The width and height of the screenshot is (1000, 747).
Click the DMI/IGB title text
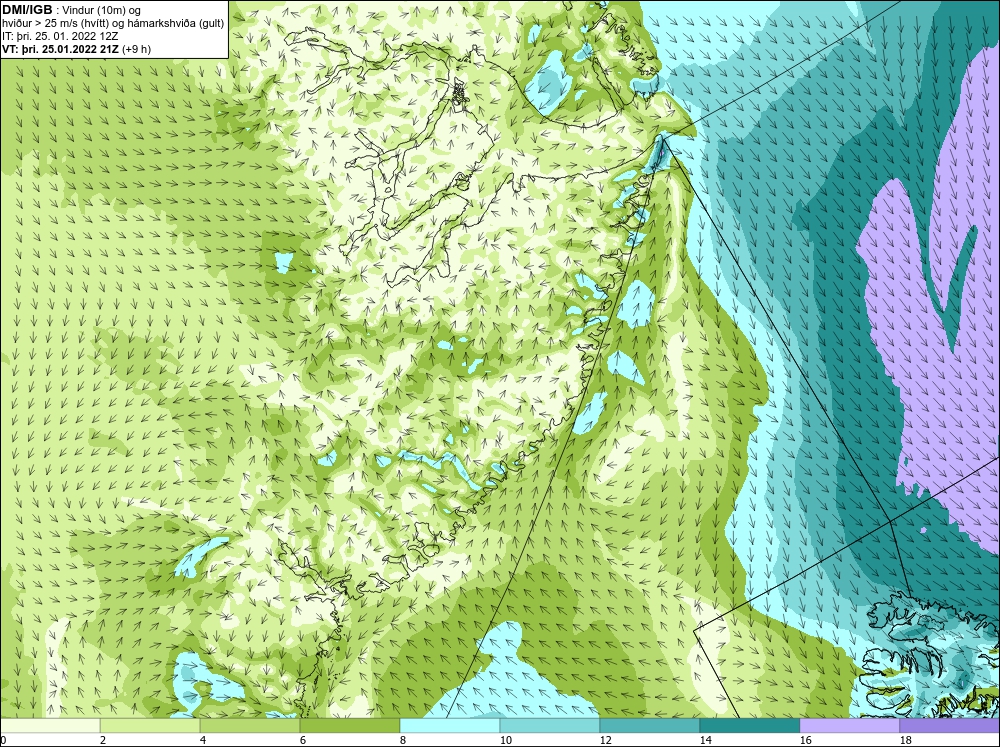[27, 10]
